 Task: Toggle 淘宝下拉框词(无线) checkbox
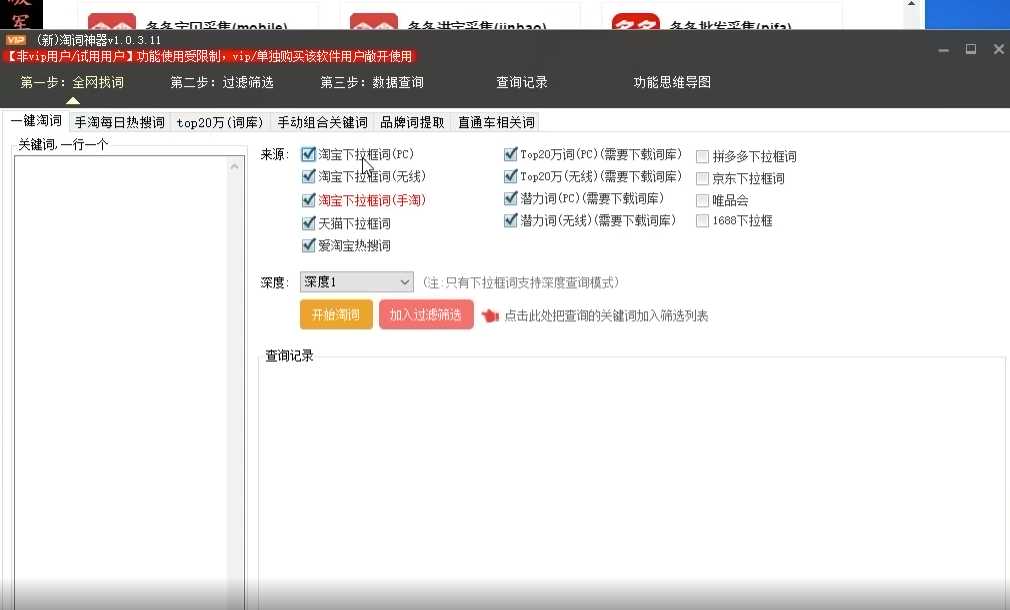tap(309, 176)
